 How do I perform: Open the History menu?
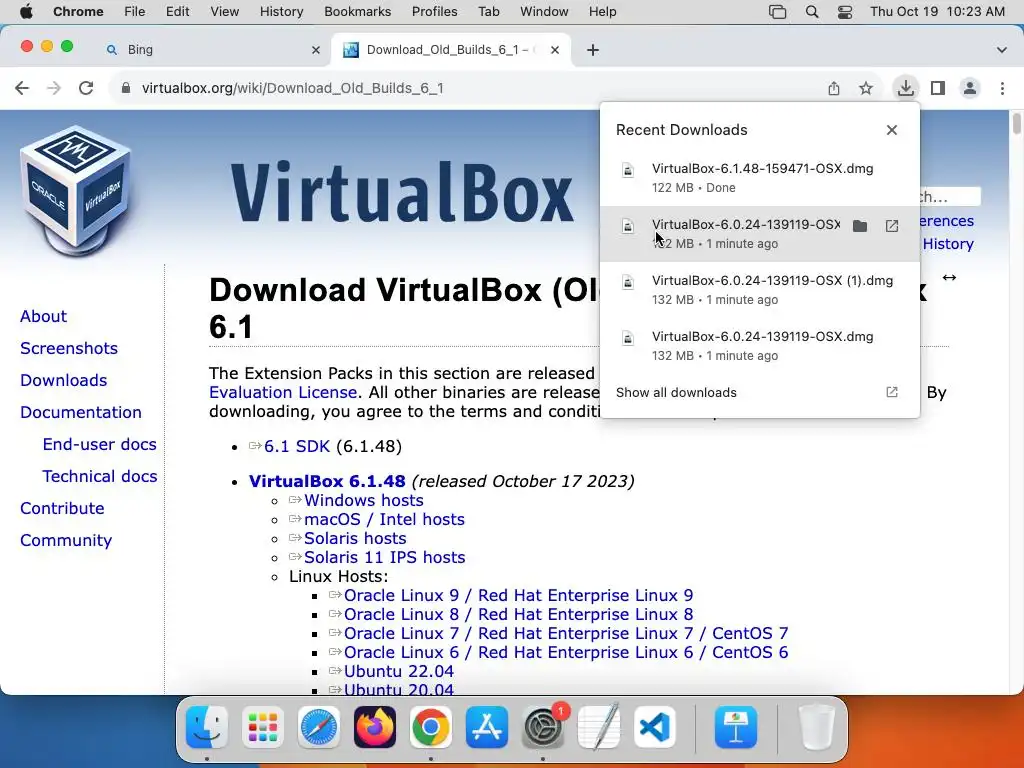tap(281, 12)
